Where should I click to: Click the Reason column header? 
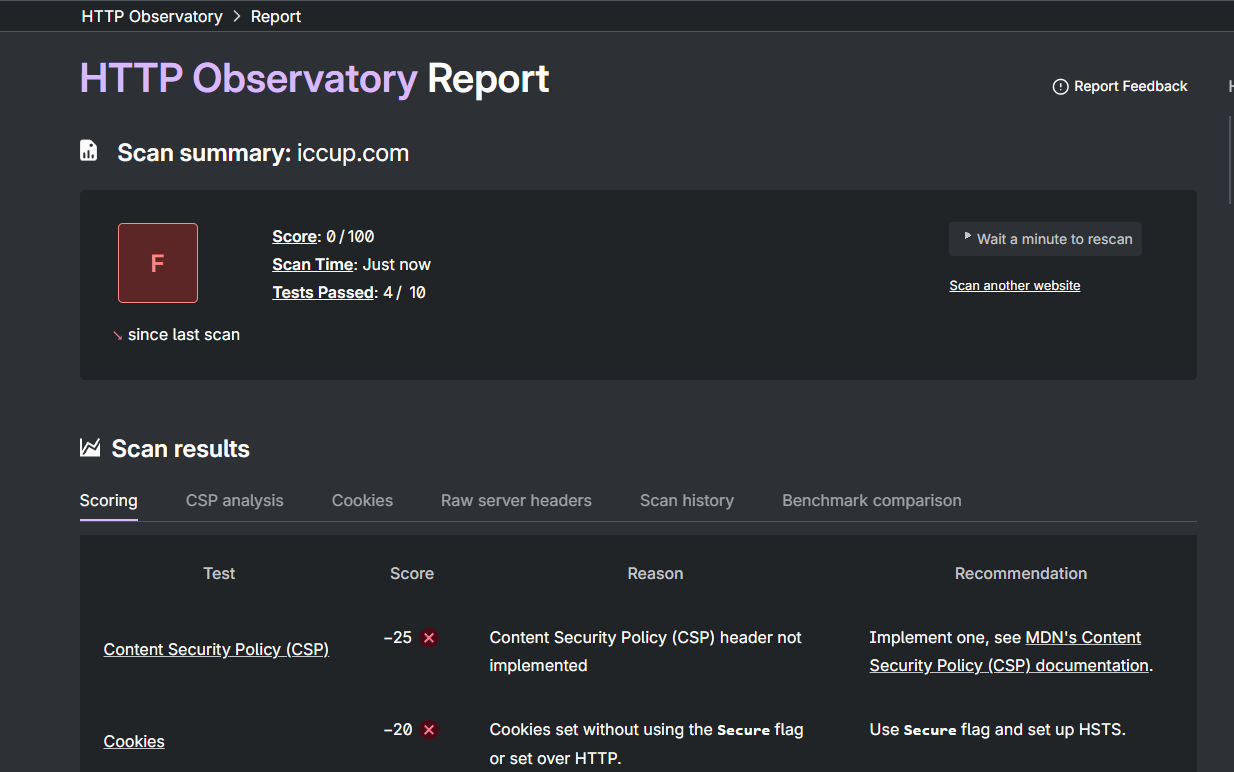click(655, 574)
